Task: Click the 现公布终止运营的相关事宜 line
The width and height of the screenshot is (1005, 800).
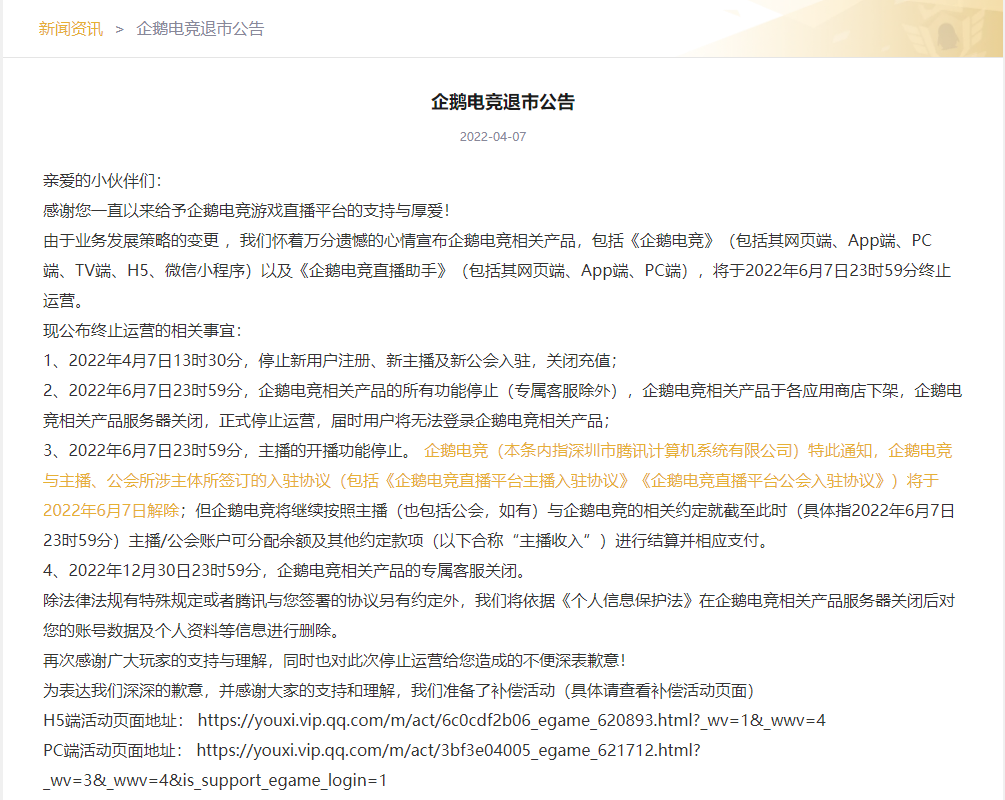Action: tap(141, 330)
